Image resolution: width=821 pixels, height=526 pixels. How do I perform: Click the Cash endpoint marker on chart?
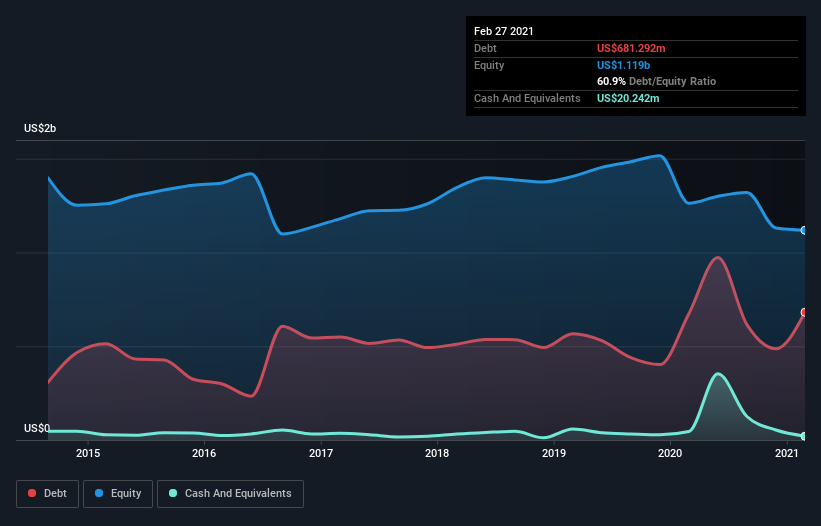tap(804, 436)
